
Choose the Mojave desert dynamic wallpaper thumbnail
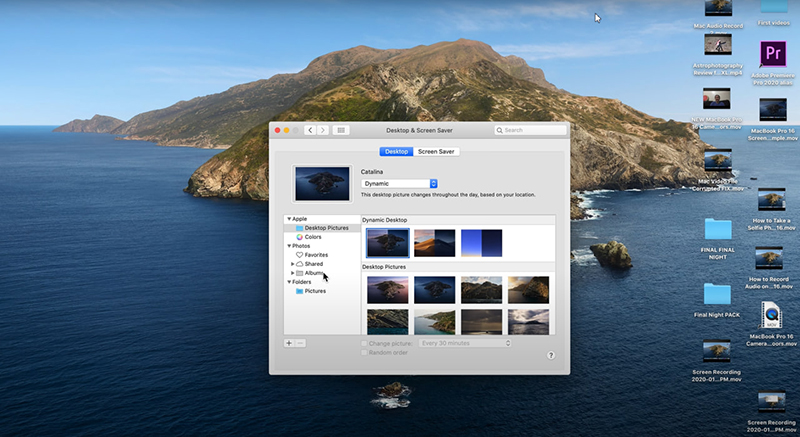[434, 242]
